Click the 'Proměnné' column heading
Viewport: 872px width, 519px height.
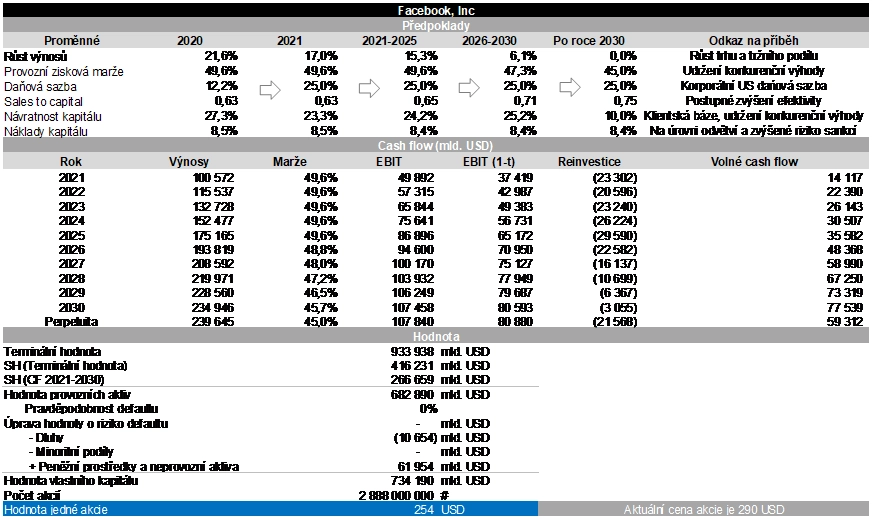72,41
